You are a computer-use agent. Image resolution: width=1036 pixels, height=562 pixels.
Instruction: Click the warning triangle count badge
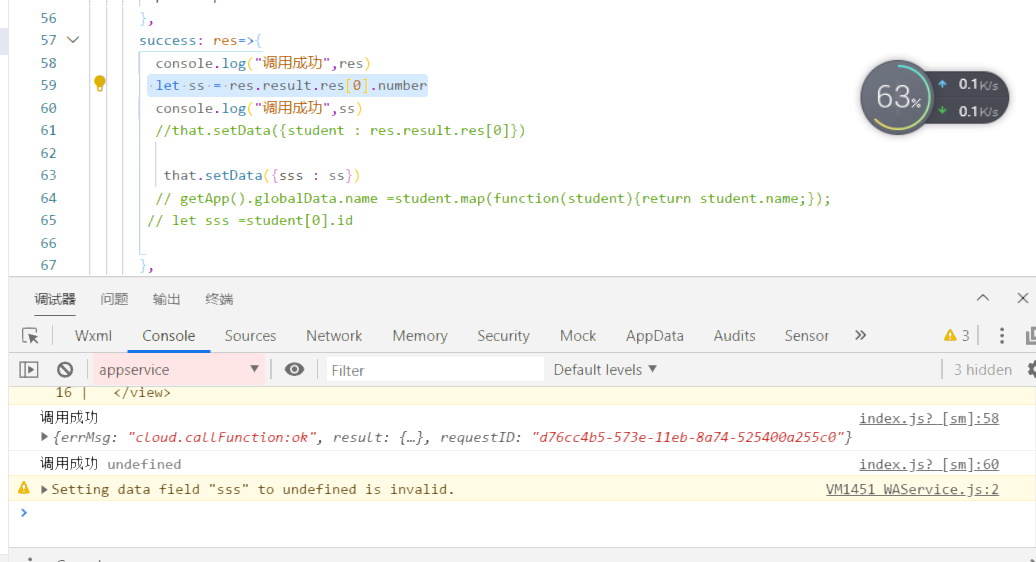point(956,336)
